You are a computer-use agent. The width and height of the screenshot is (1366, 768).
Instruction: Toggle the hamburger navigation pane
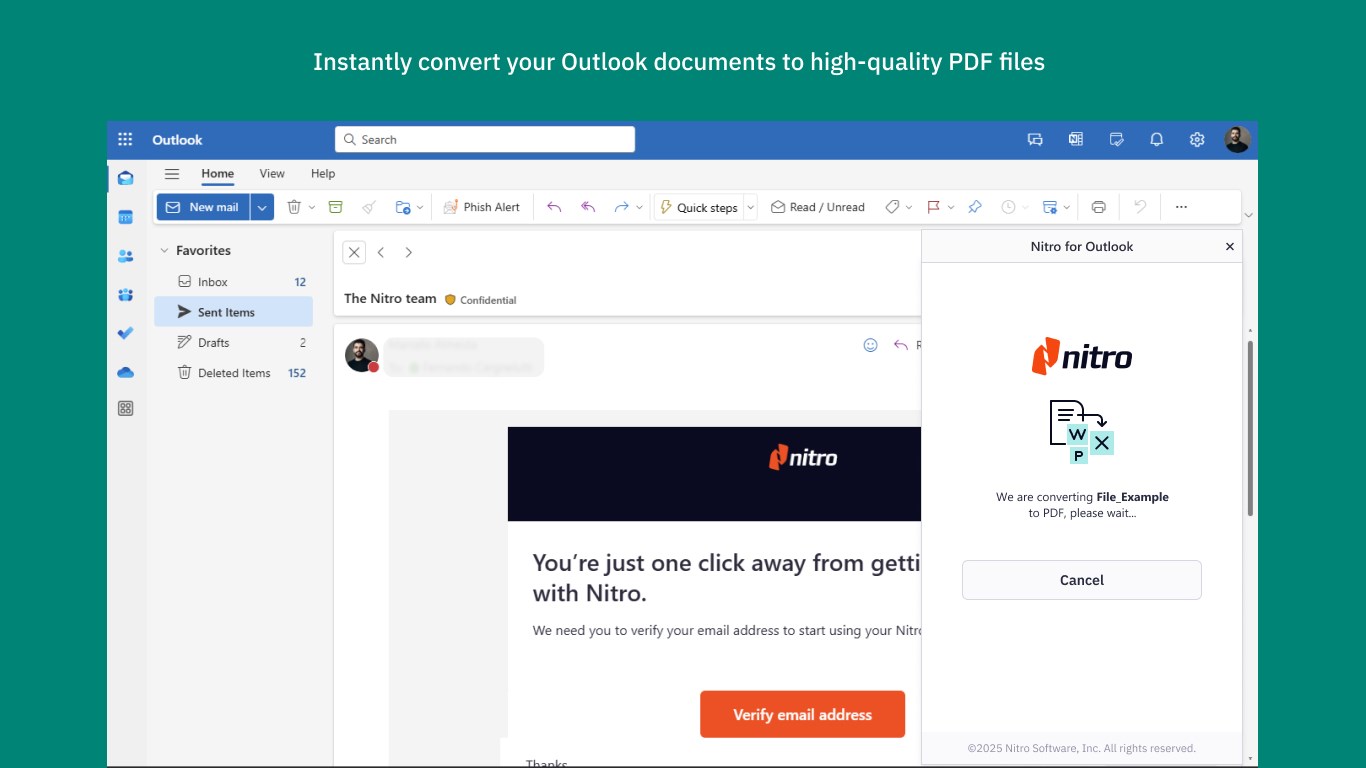tap(172, 174)
